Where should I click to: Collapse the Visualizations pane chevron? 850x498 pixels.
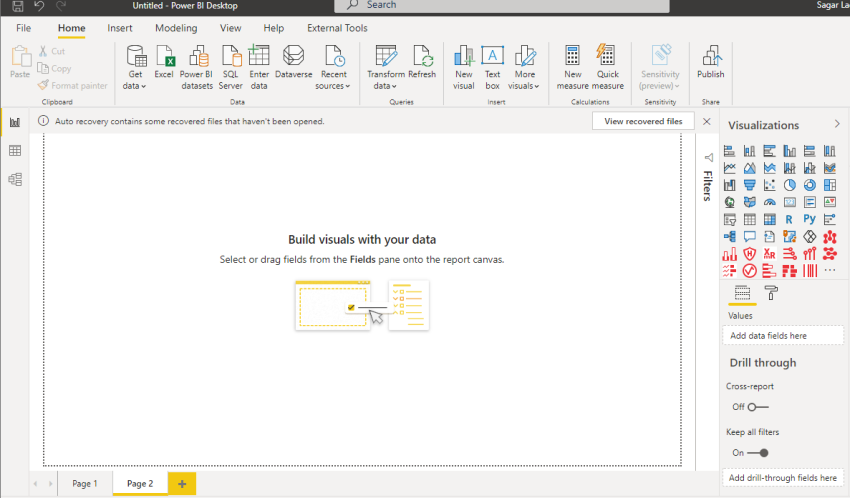click(837, 124)
